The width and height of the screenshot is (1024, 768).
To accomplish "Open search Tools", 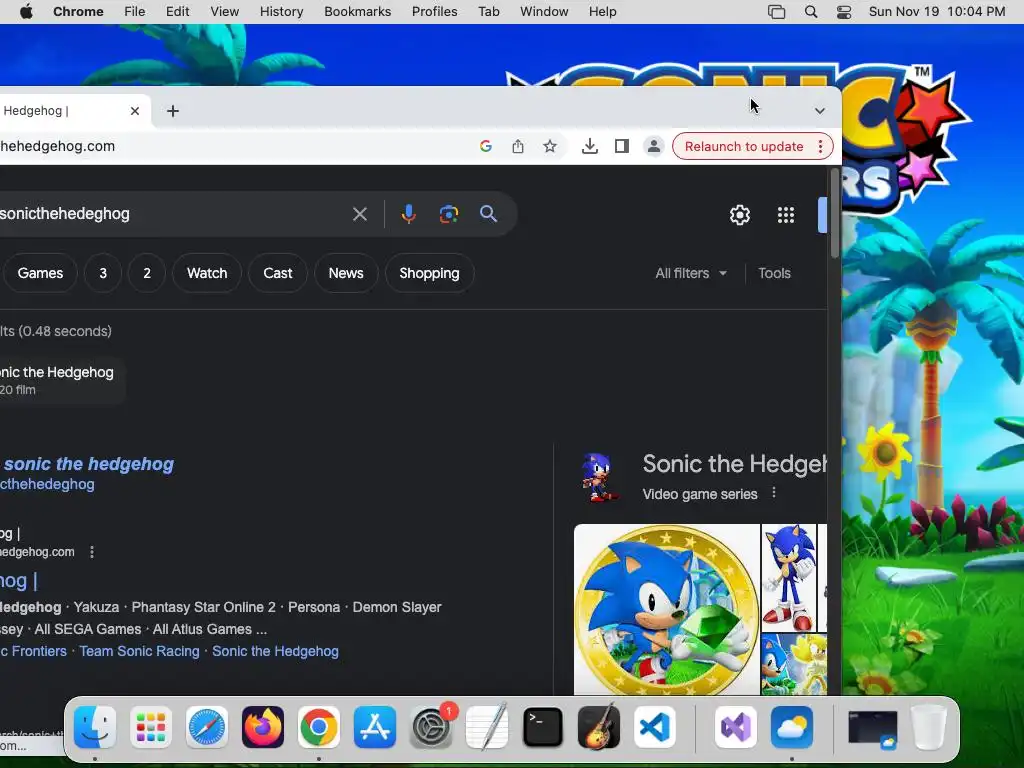I will [774, 273].
